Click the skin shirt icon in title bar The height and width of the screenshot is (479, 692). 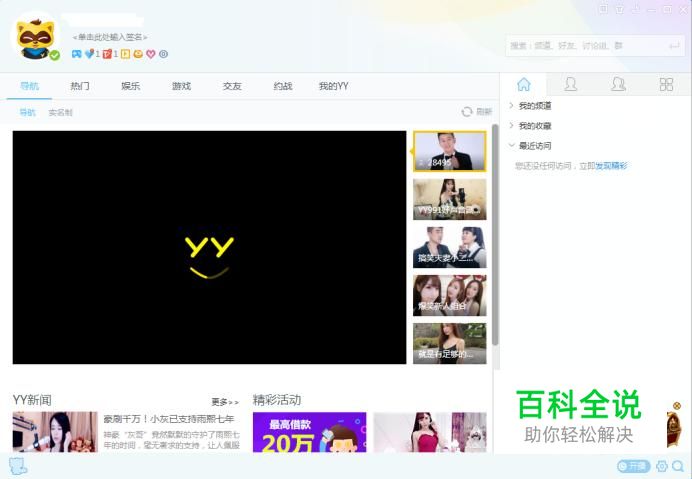[620, 8]
